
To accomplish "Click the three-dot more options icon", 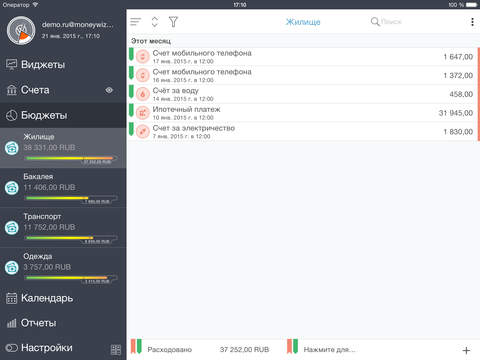I will [472, 22].
